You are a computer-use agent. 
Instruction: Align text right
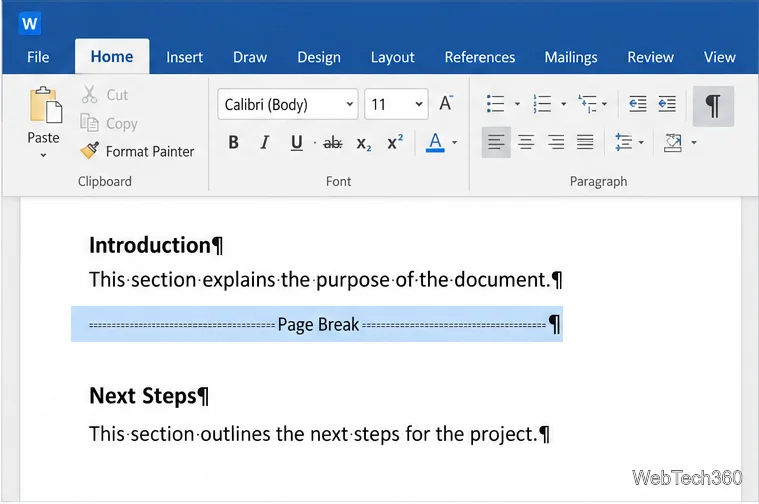[556, 142]
